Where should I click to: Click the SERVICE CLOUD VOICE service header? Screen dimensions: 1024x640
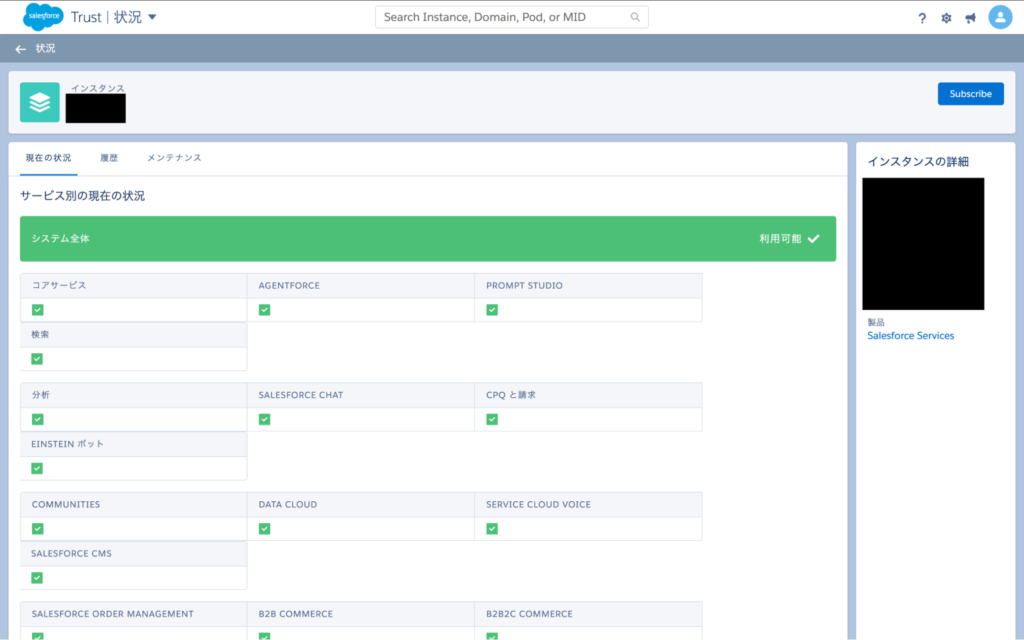click(588, 504)
